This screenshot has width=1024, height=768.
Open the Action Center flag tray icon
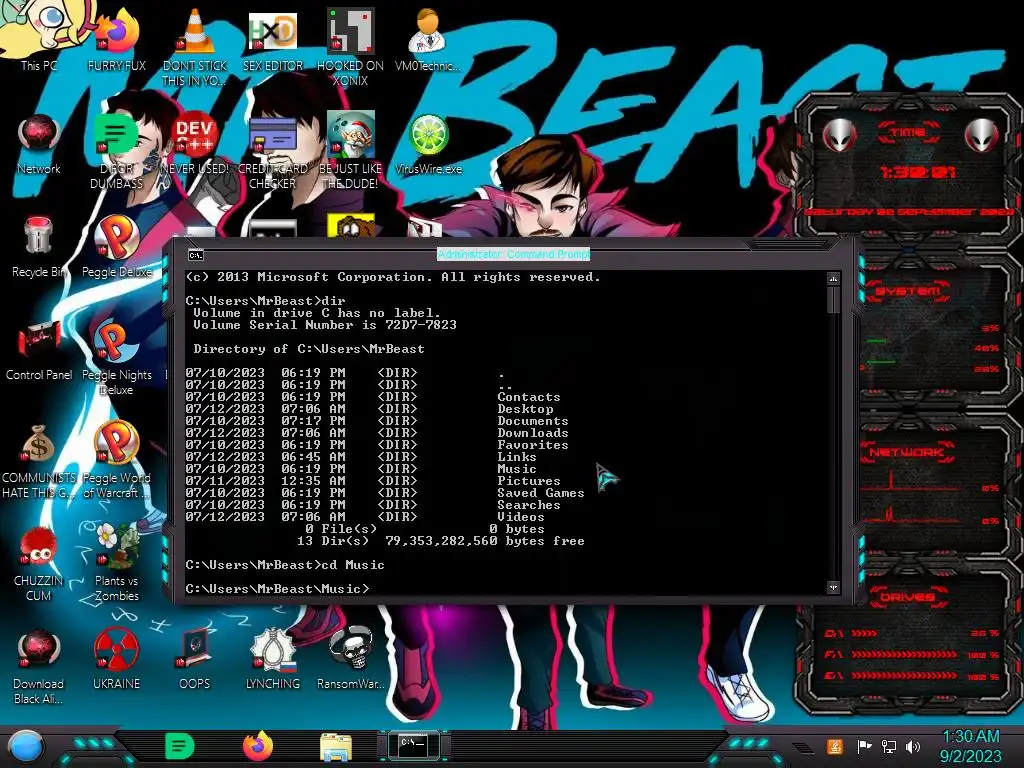tap(864, 746)
